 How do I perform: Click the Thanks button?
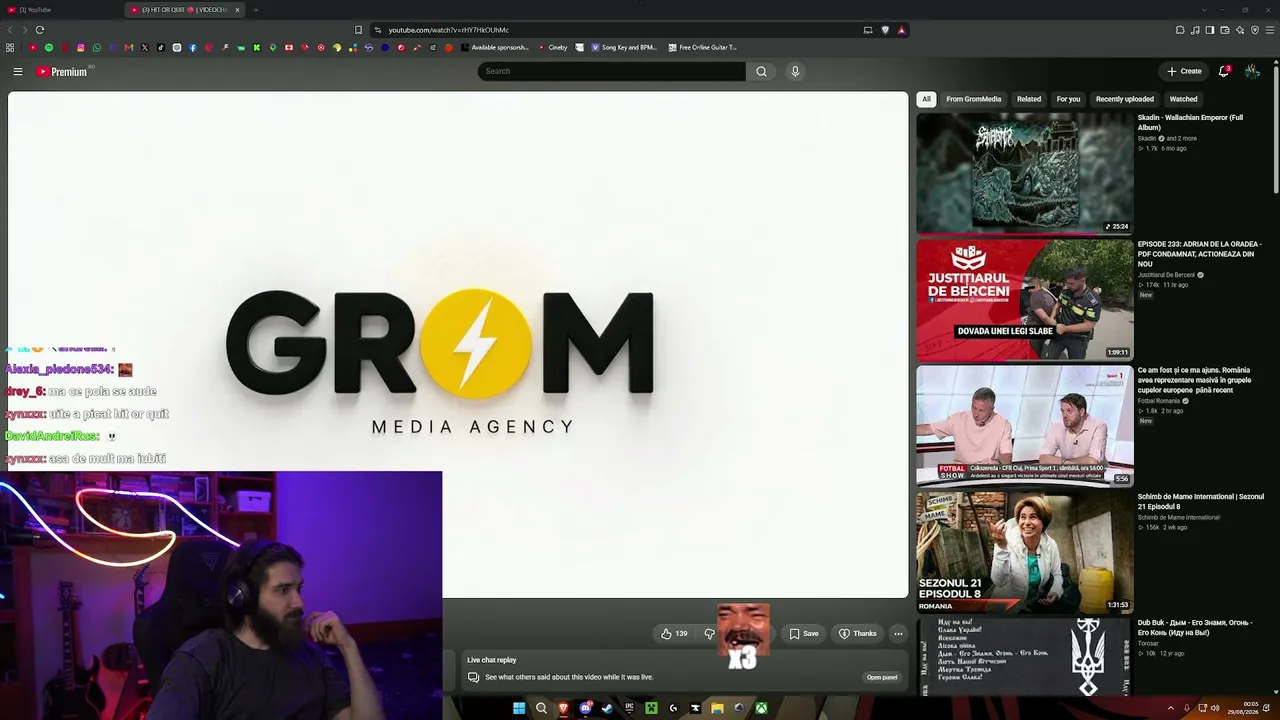coord(858,633)
